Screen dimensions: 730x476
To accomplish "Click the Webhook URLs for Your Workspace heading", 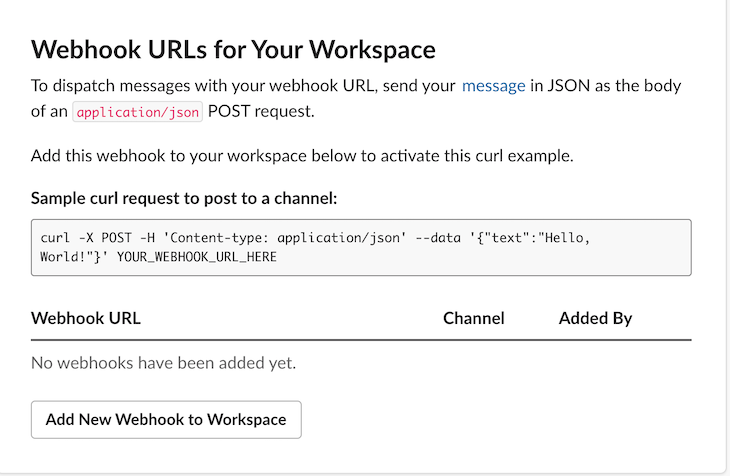I will pyautogui.click(x=233, y=49).
